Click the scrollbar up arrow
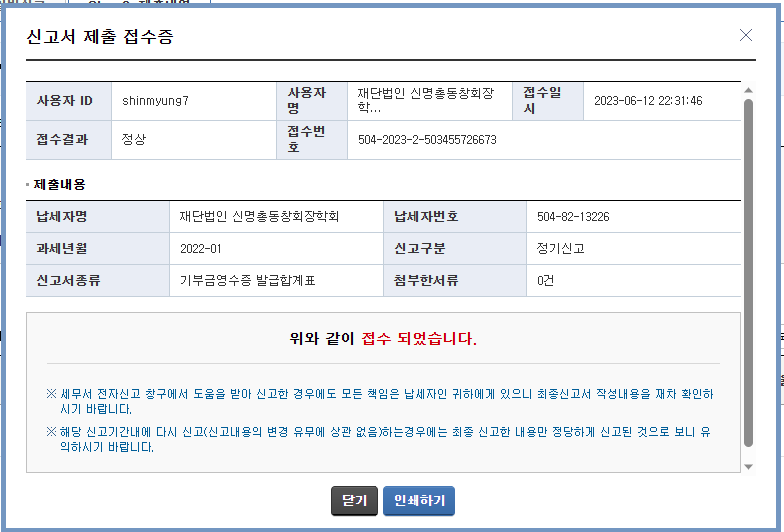The image size is (784, 532). 748,90
